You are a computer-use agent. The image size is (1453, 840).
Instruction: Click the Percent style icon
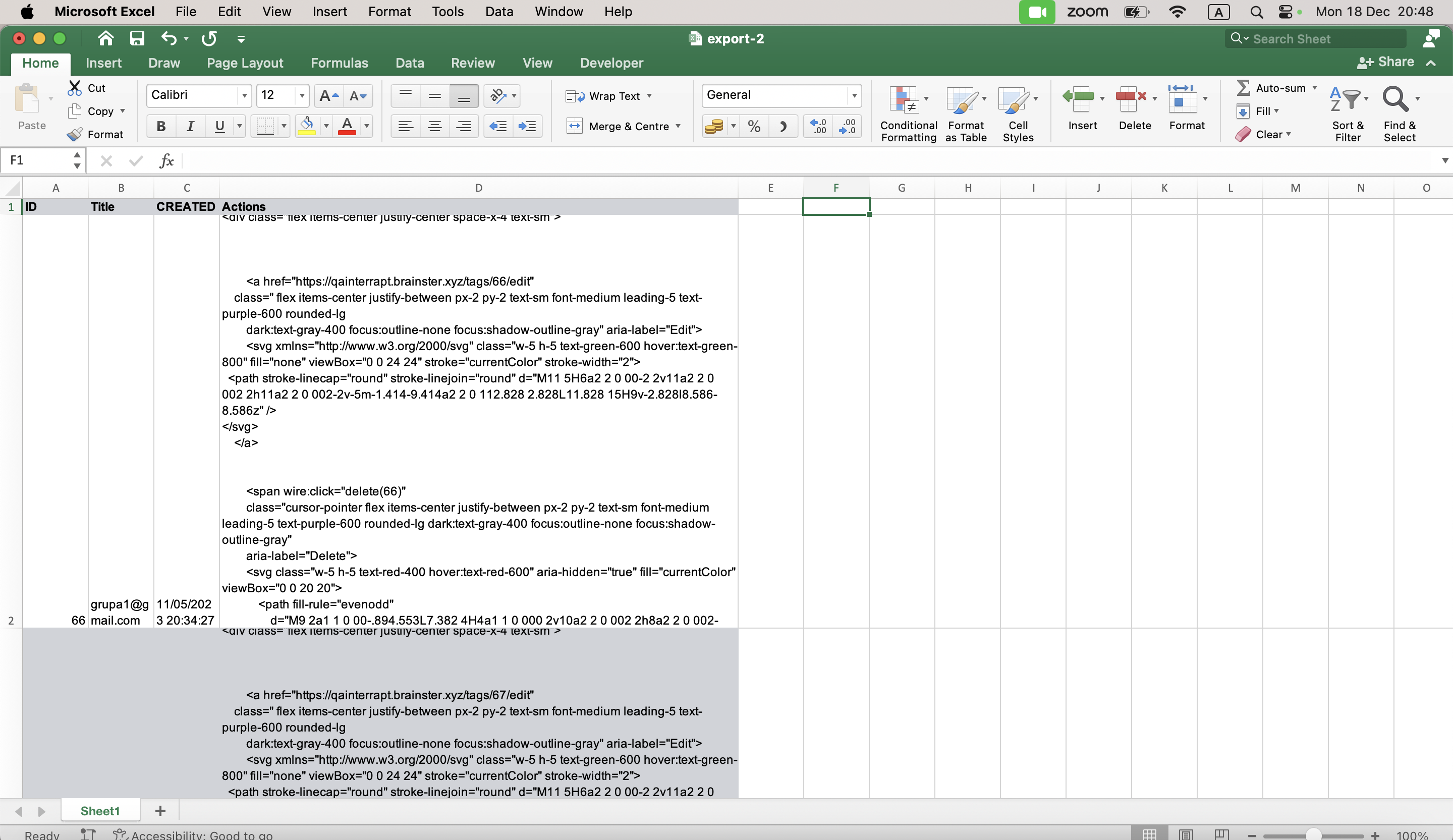(754, 126)
